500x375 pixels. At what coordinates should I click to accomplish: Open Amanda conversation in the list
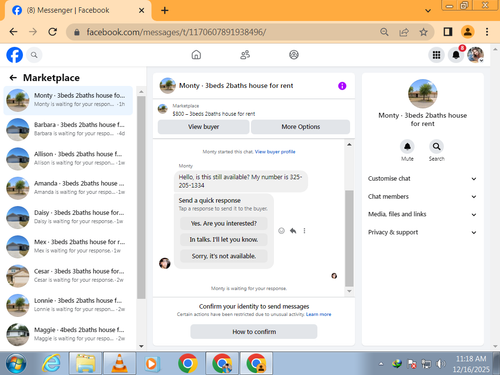pyautogui.click(x=68, y=188)
